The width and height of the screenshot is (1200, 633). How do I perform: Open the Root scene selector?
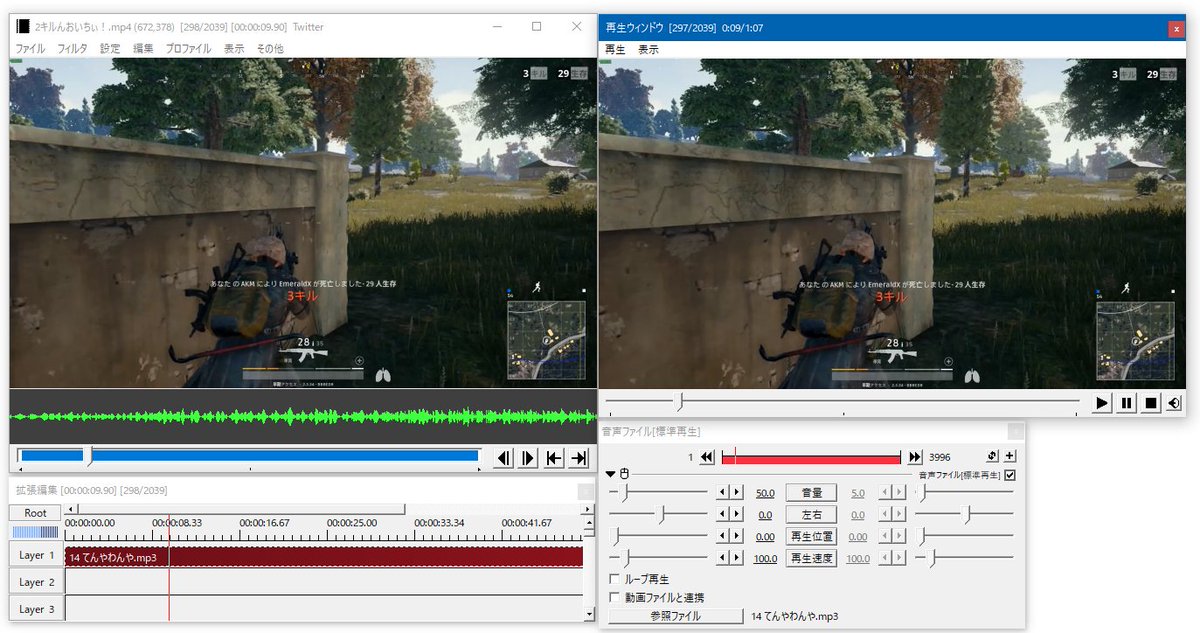(x=35, y=513)
